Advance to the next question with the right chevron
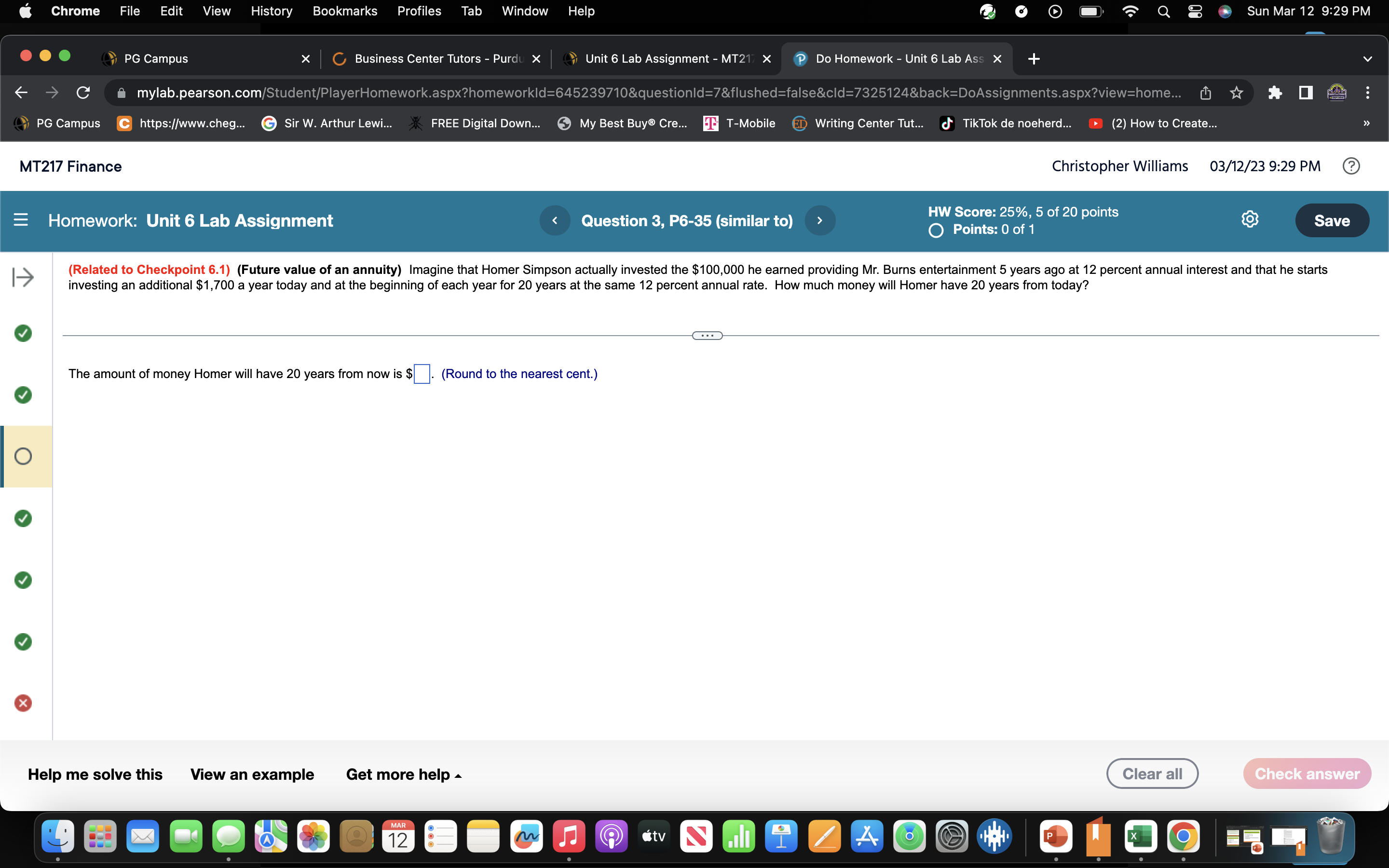The height and width of the screenshot is (868, 1389). (819, 220)
